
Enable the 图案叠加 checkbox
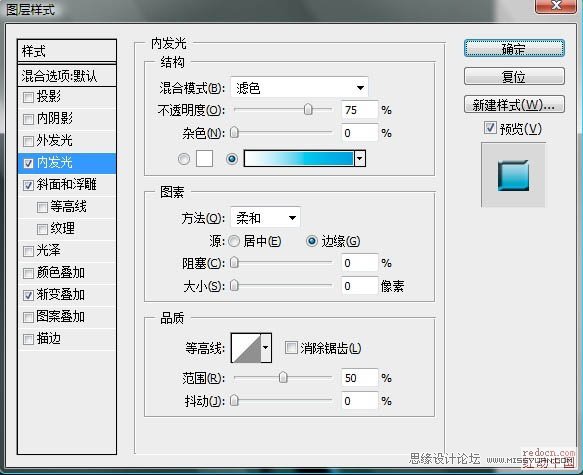28,317
